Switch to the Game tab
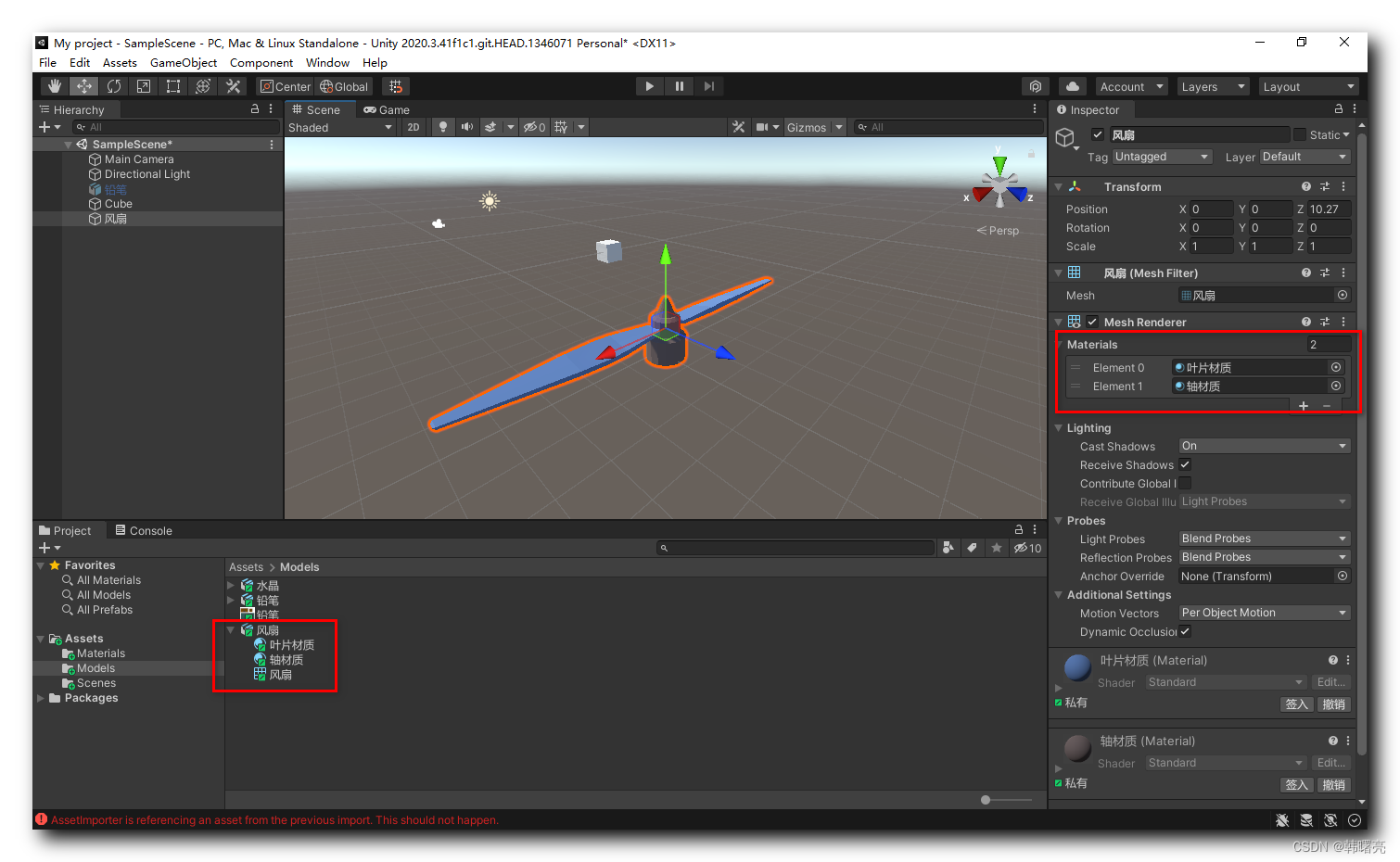This screenshot has width=1400, height=862. click(x=387, y=109)
